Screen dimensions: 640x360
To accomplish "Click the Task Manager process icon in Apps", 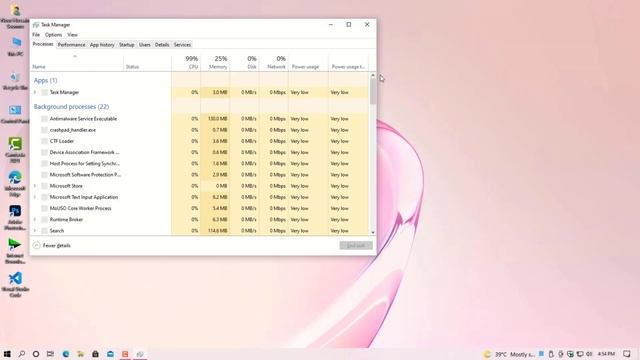I will coord(44,93).
